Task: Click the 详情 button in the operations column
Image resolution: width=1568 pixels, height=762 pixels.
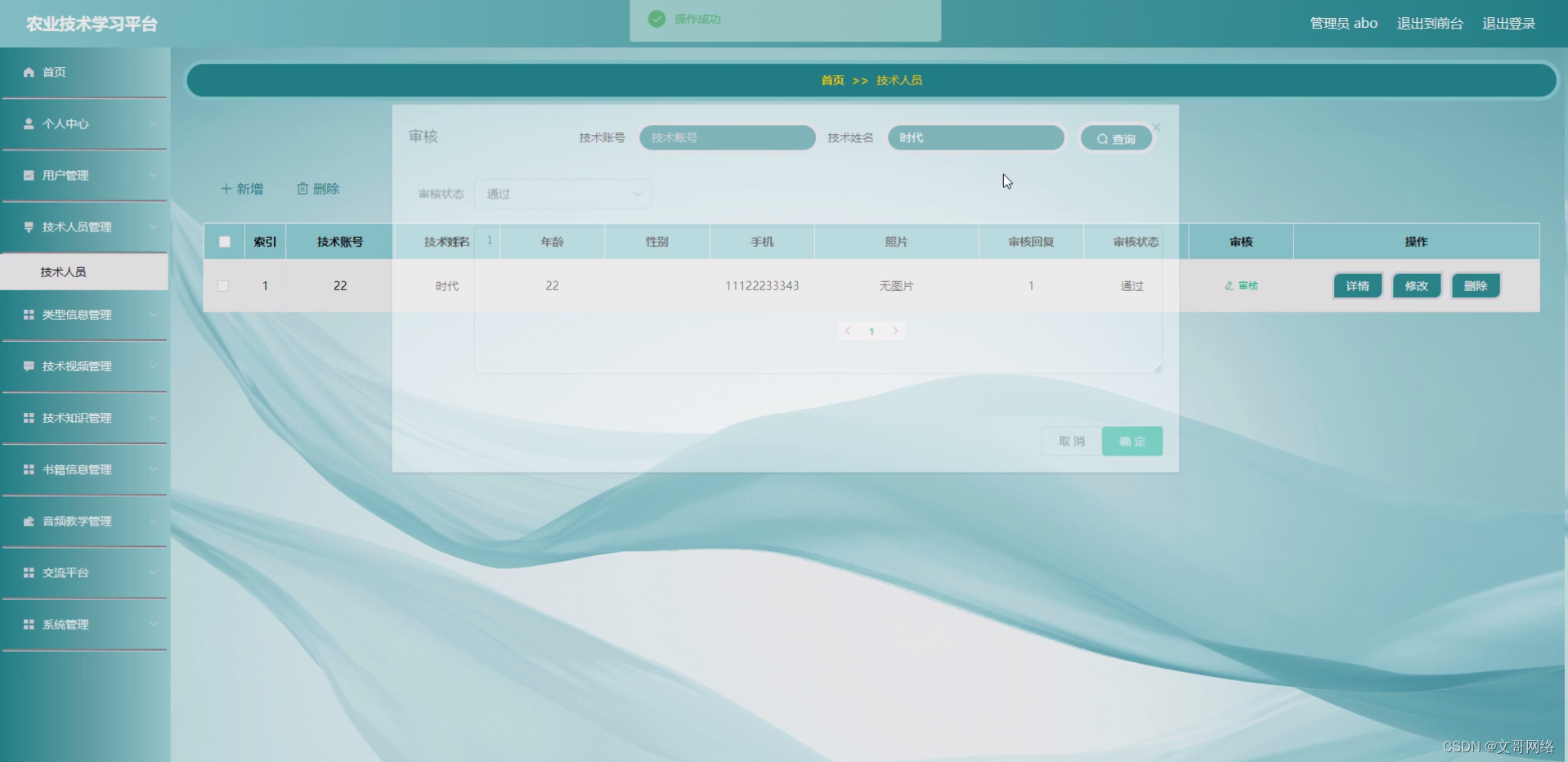Action: point(1356,285)
